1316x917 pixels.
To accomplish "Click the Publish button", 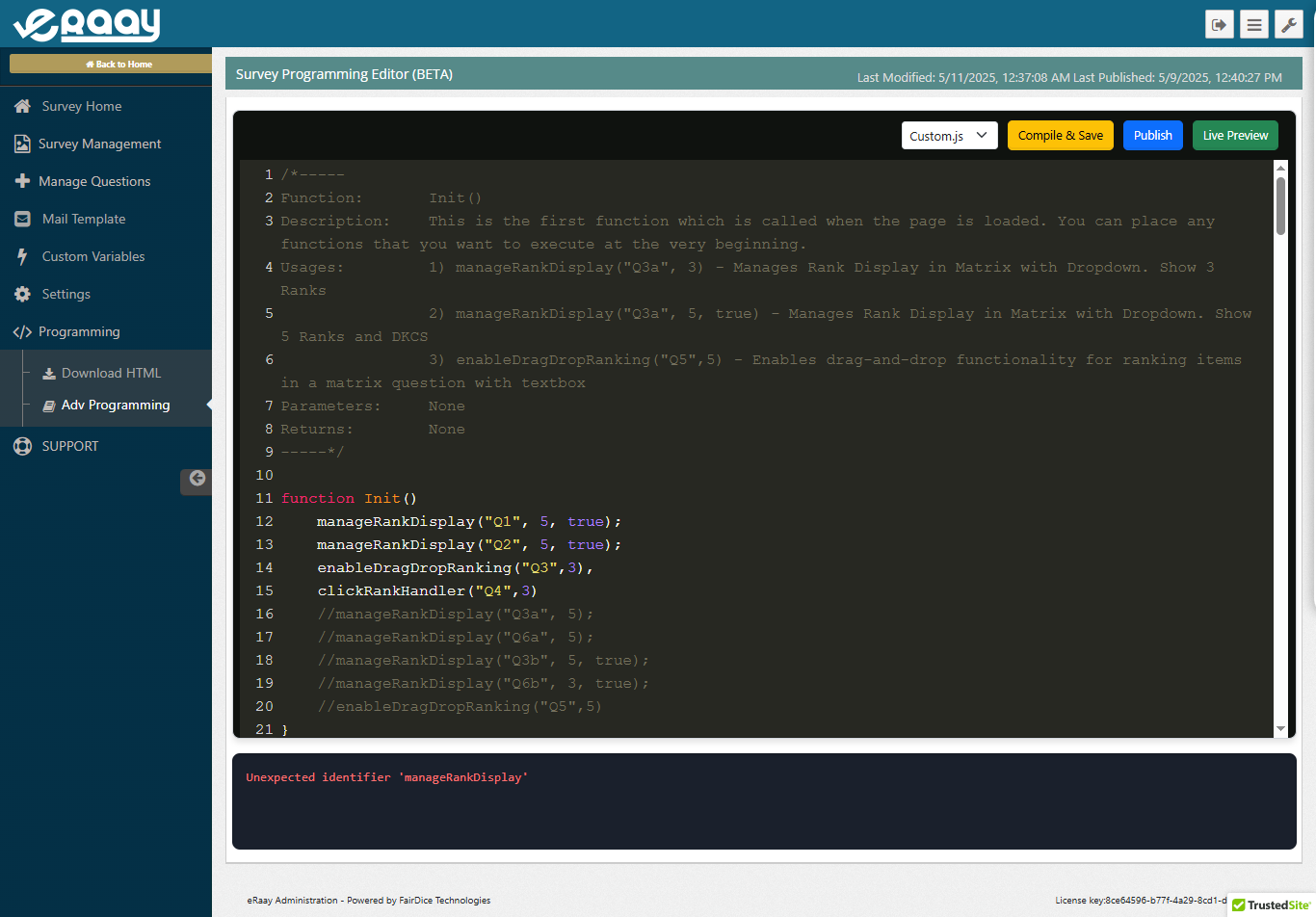I will 1153,136.
